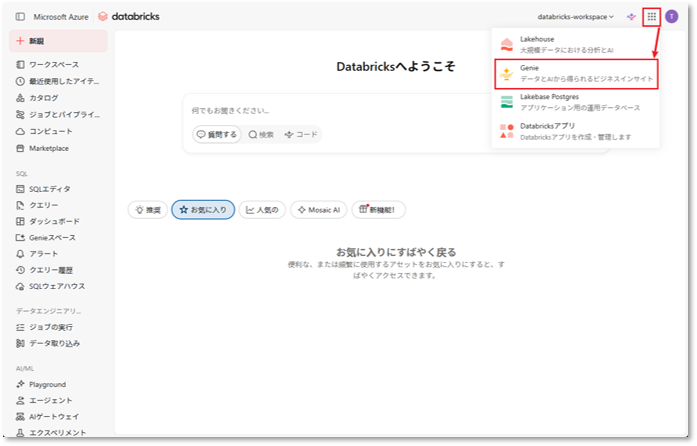Screen dimensions: 697x446
Task: Click the SQLウェアハウス icon
Action: point(20,286)
